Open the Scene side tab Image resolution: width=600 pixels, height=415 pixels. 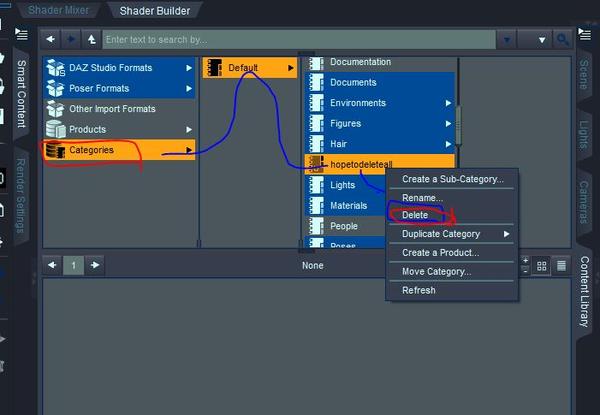584,74
